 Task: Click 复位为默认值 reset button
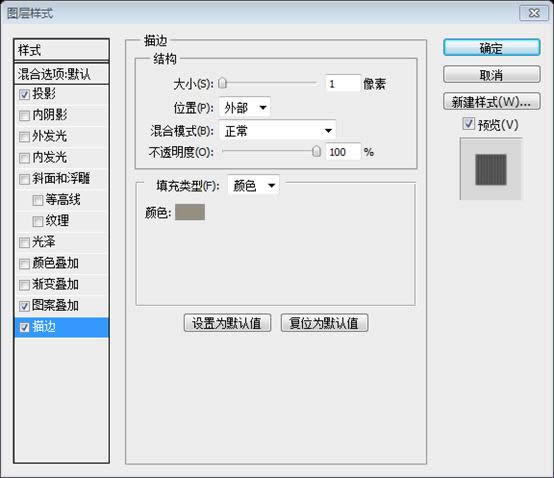[324, 323]
